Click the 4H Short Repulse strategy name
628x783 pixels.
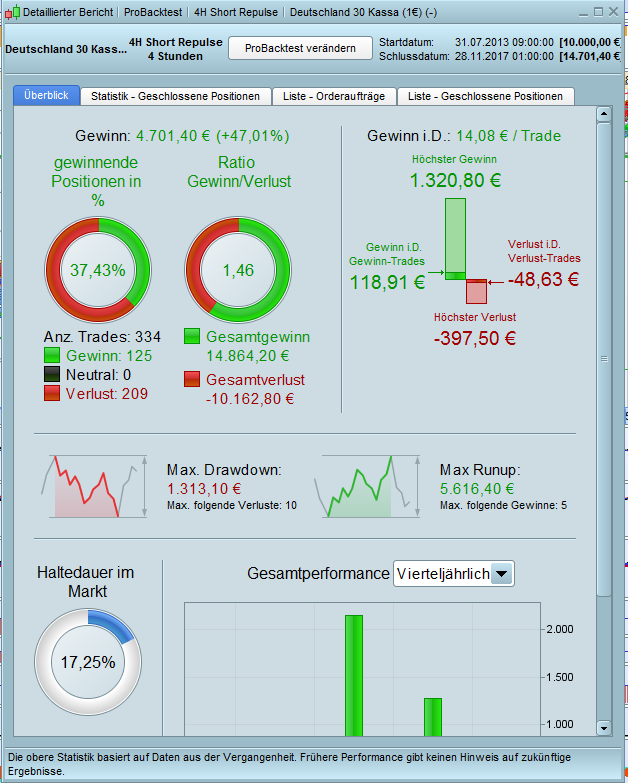tap(176, 42)
